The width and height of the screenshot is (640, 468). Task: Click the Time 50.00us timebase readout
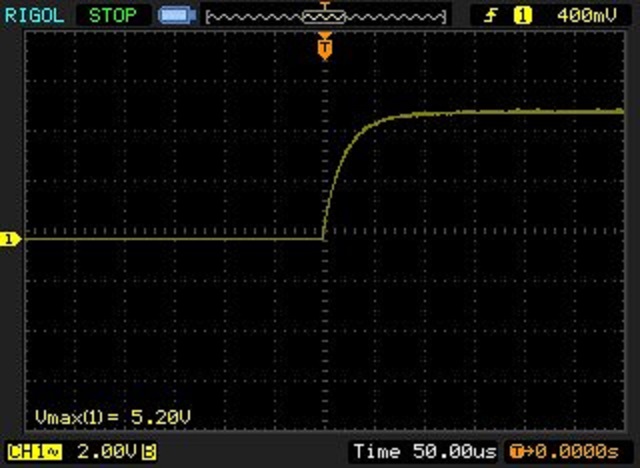click(425, 452)
